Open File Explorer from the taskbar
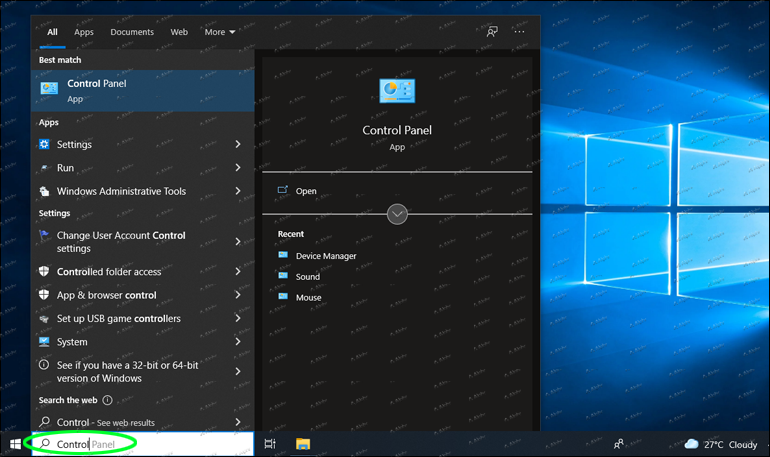This screenshot has height=457, width=770. (x=303, y=444)
